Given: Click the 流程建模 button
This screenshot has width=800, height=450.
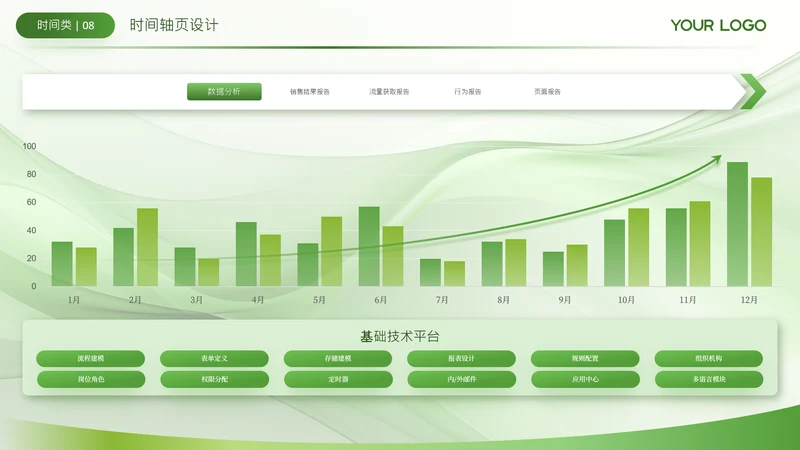Looking at the screenshot, I should (x=91, y=358).
